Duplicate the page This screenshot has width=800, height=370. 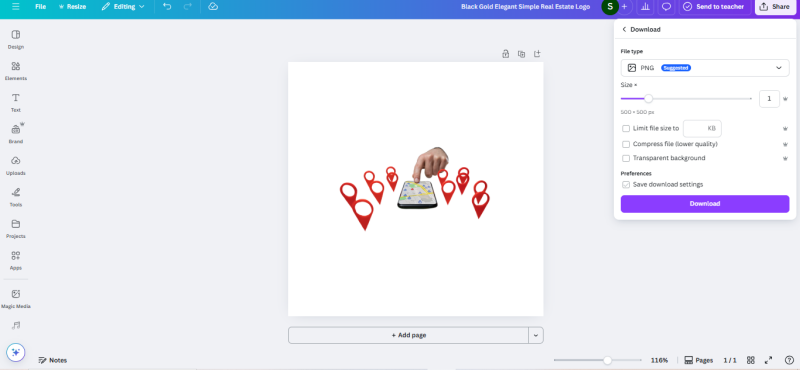(x=521, y=54)
